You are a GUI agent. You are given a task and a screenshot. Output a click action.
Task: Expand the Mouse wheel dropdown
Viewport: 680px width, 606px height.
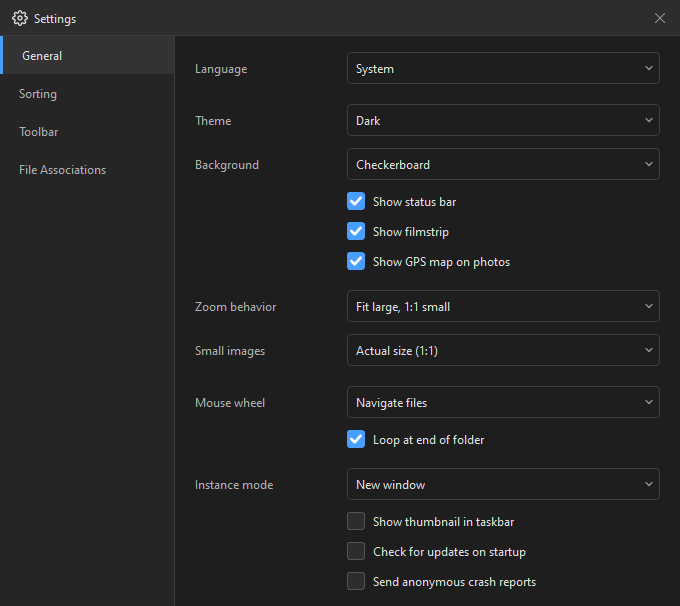tap(503, 402)
